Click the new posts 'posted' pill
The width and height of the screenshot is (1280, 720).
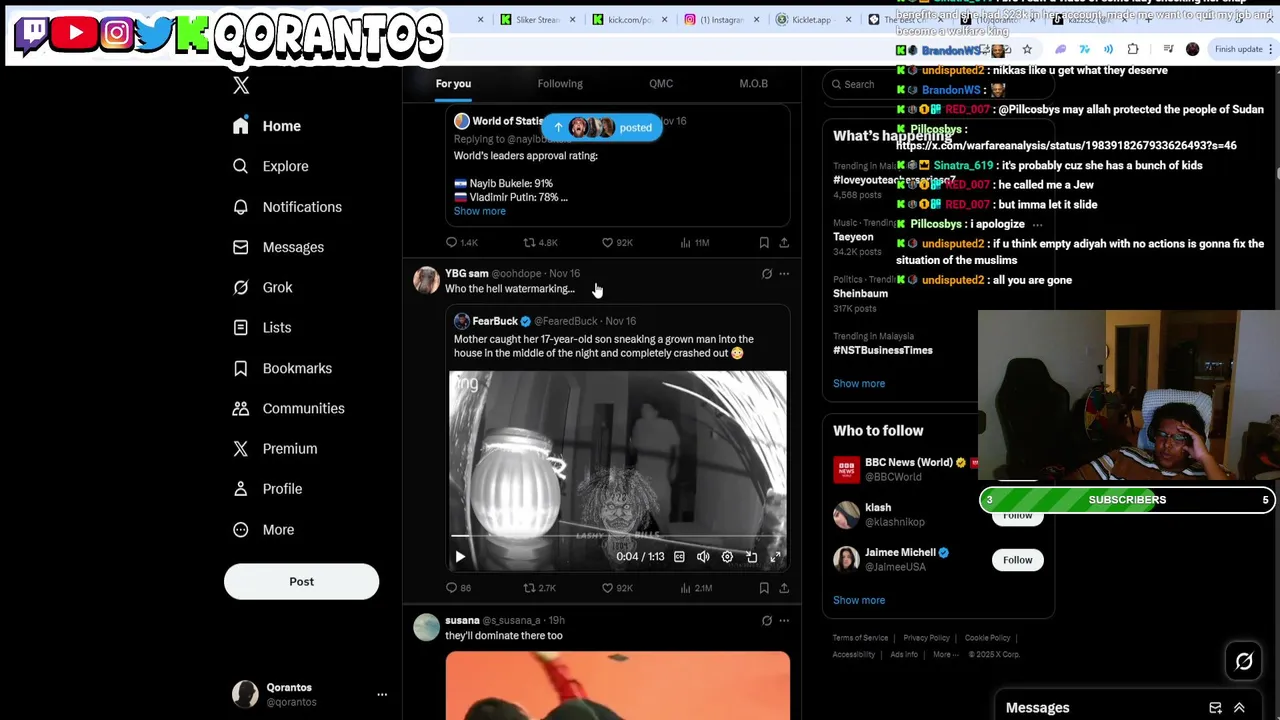pos(601,127)
